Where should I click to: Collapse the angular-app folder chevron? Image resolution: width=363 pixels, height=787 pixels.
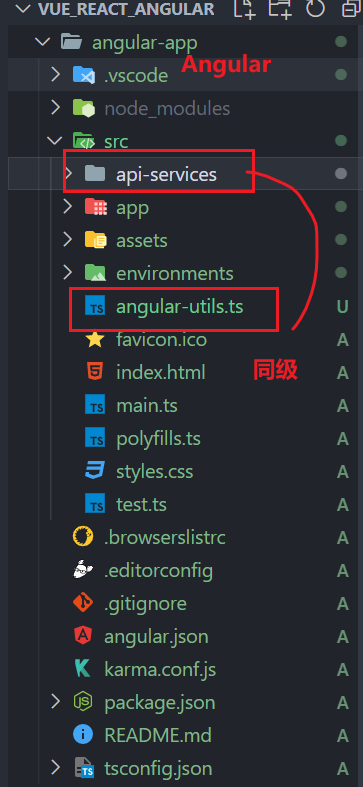point(43,42)
